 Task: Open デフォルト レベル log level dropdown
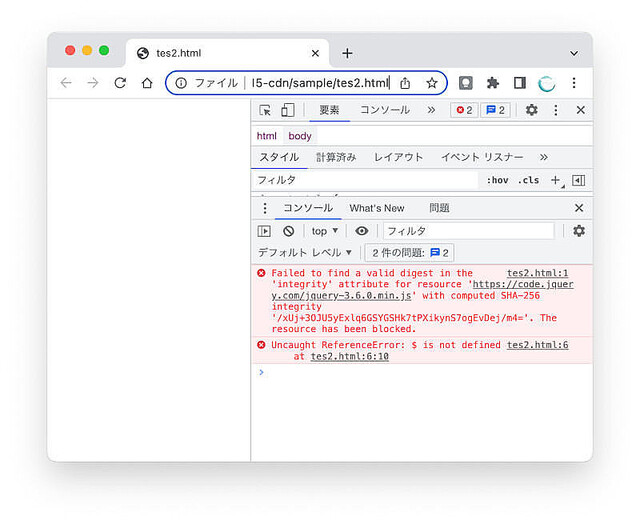click(x=304, y=253)
